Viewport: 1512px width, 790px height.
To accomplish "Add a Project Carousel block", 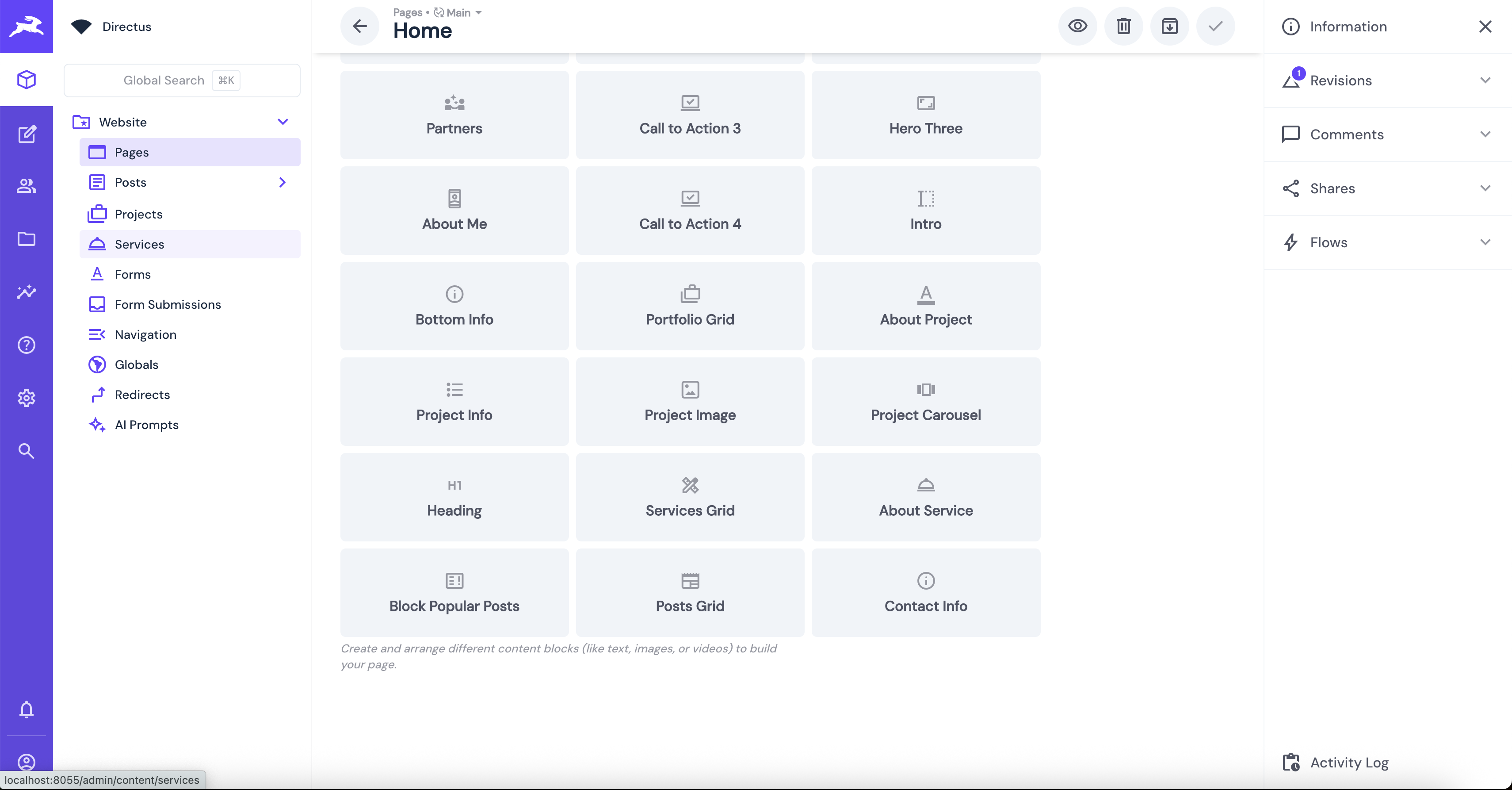I will pos(926,402).
